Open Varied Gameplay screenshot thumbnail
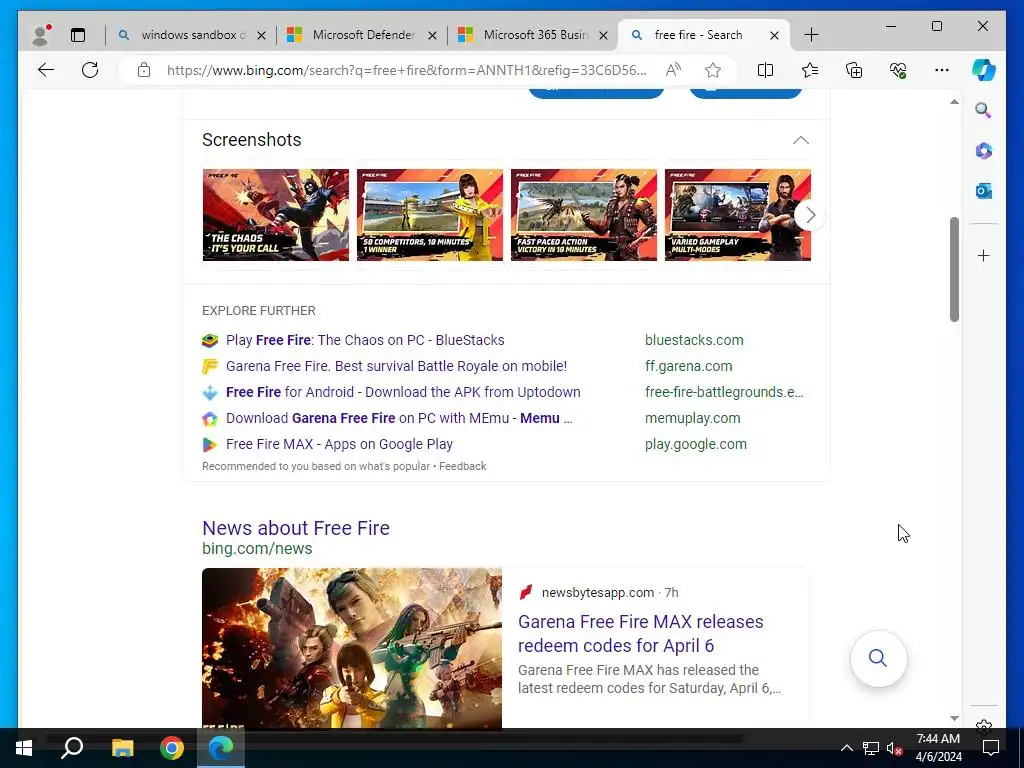 click(x=738, y=215)
